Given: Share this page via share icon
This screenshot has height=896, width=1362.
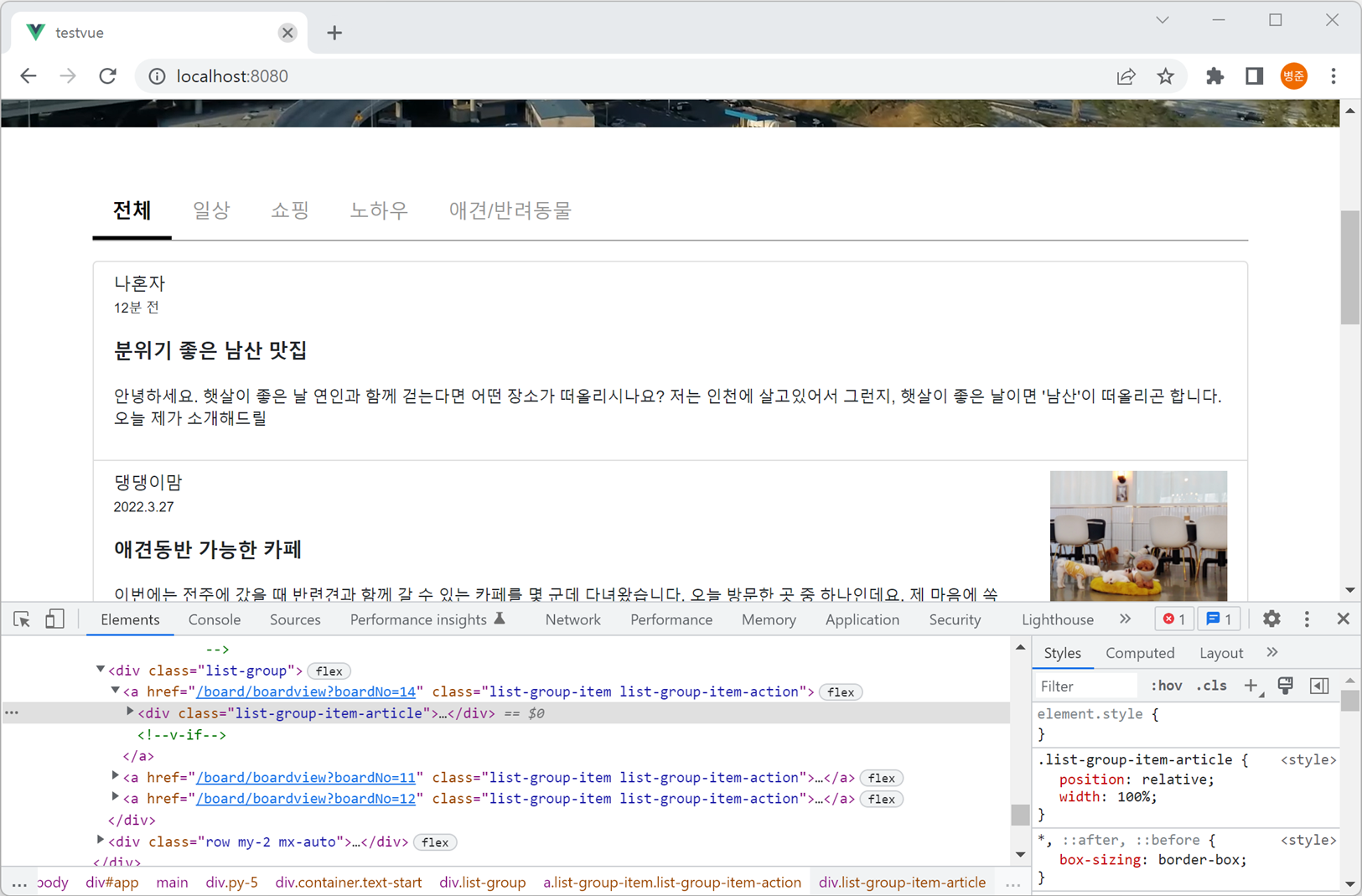Looking at the screenshot, I should click(x=1126, y=76).
